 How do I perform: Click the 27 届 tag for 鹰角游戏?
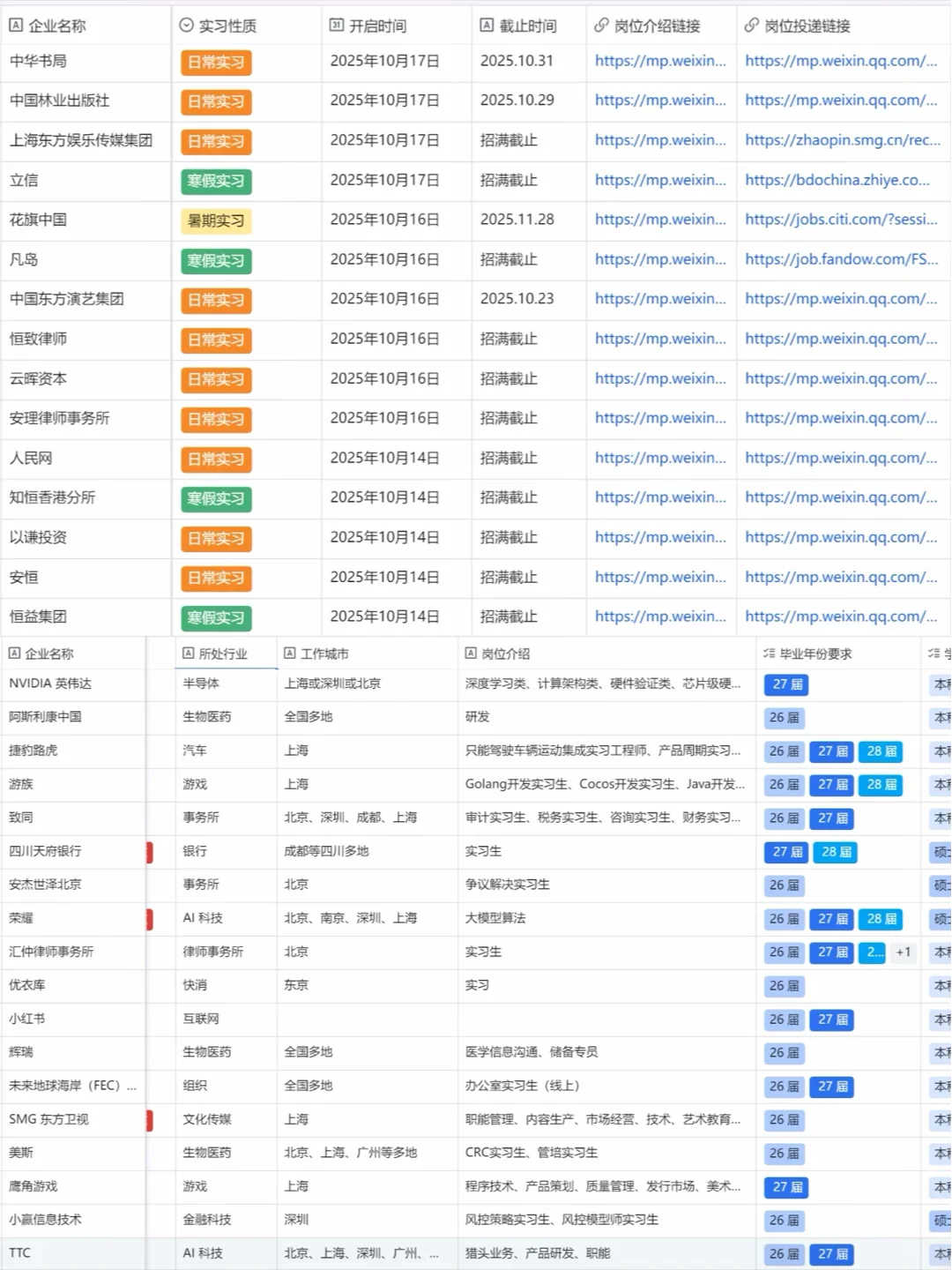786,1187
